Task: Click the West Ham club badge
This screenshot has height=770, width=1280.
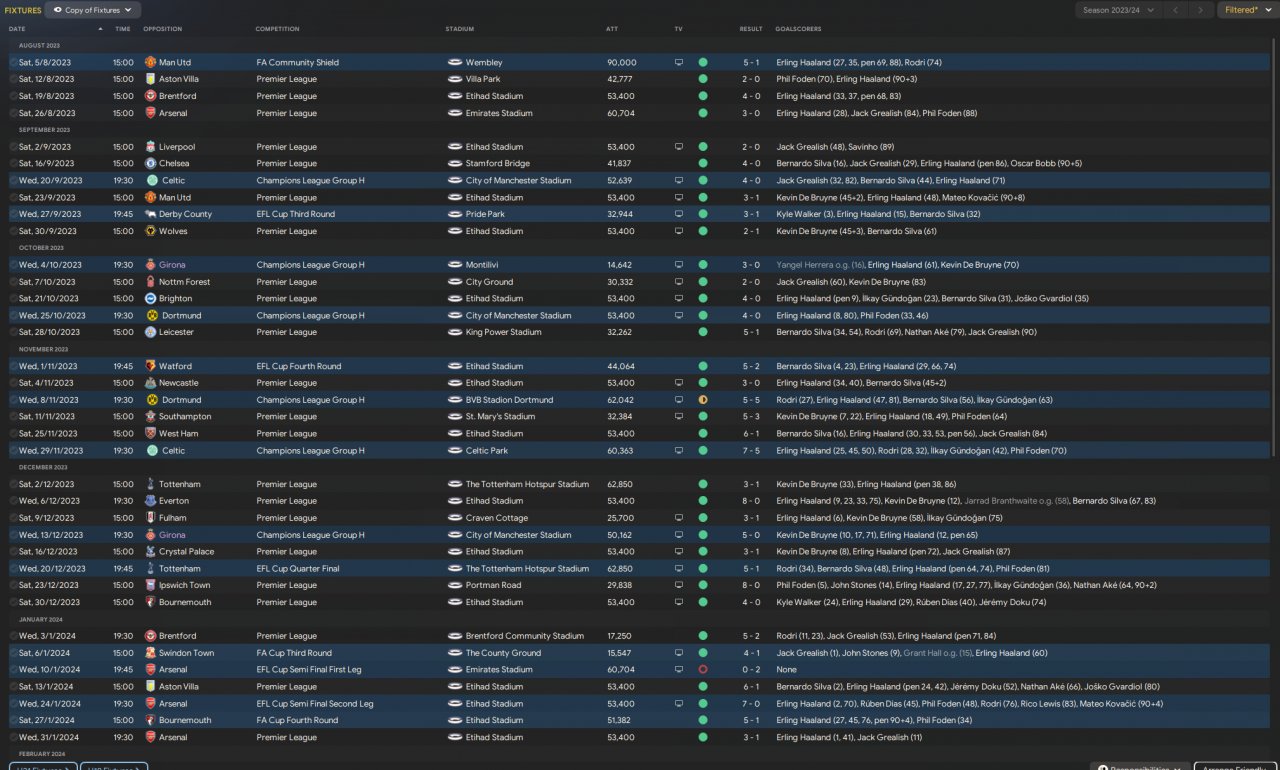Action: tap(150, 433)
